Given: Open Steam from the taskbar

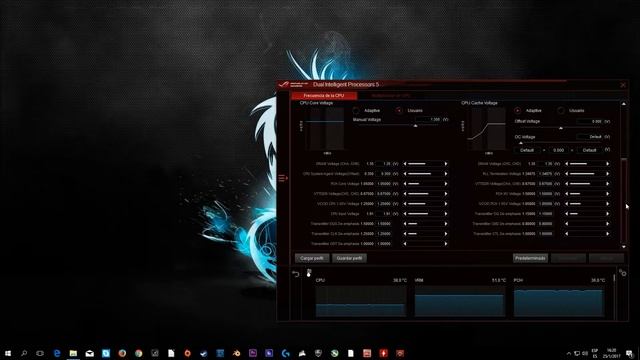Looking at the screenshot, I should pyautogui.click(x=204, y=353).
